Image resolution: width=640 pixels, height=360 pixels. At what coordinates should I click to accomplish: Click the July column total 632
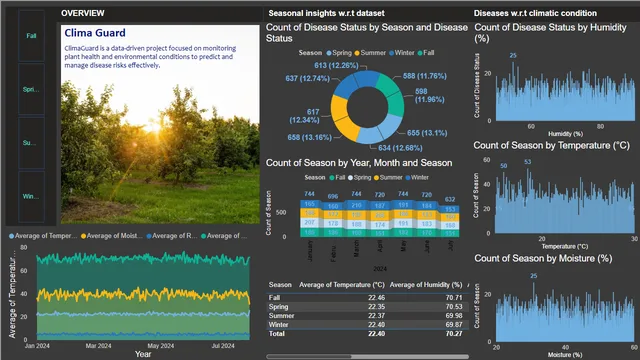pyautogui.click(x=450, y=200)
